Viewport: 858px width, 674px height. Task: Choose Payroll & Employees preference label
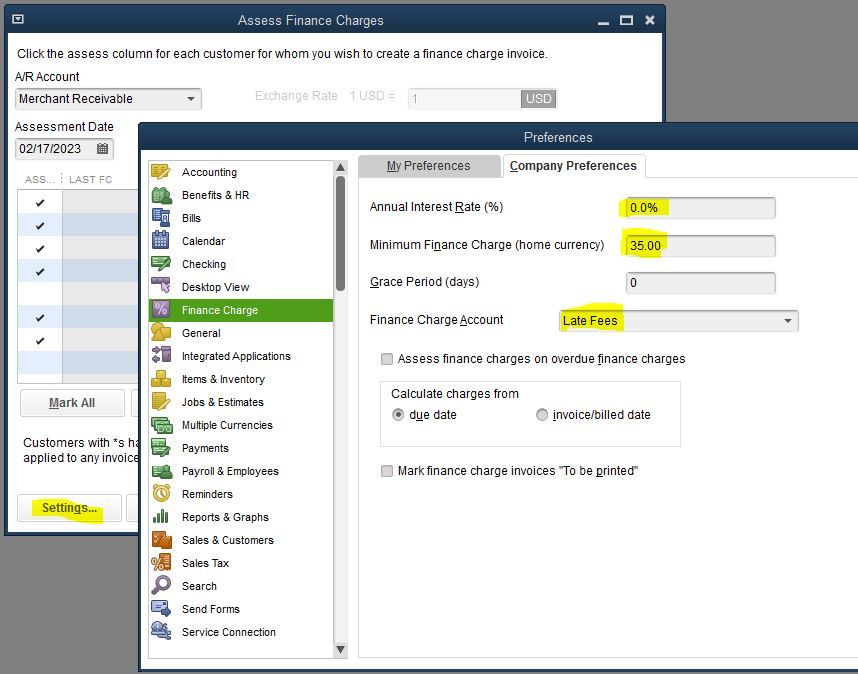[x=230, y=471]
